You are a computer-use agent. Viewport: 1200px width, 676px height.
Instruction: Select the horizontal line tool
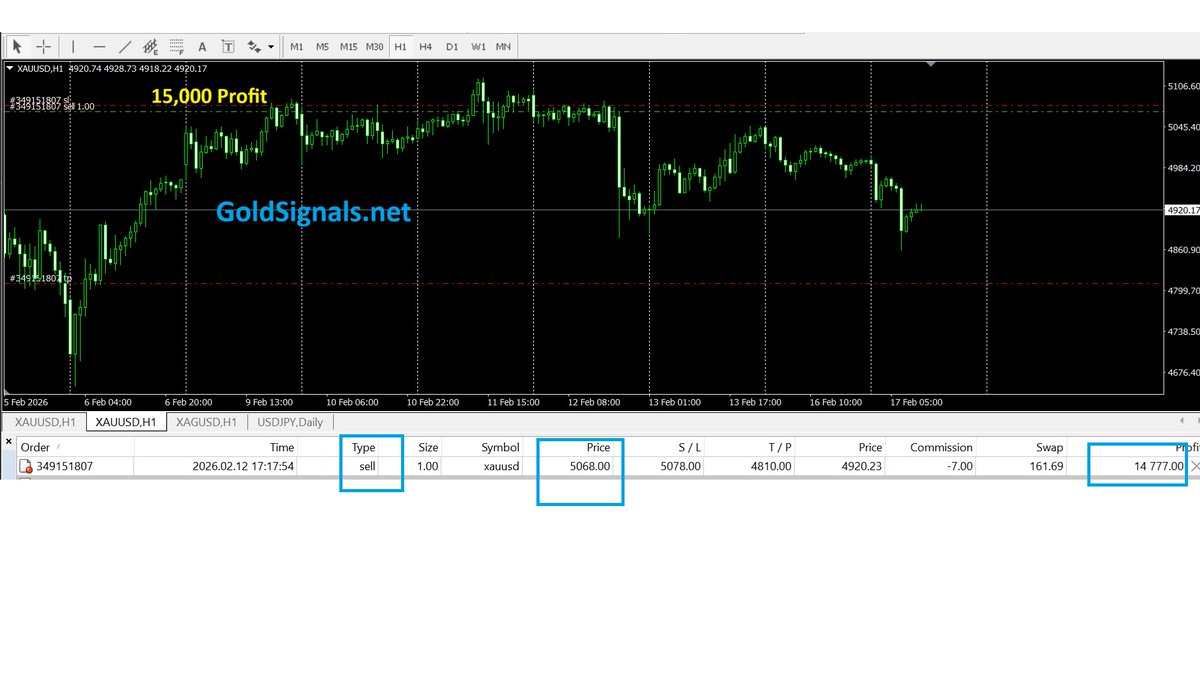(x=99, y=46)
